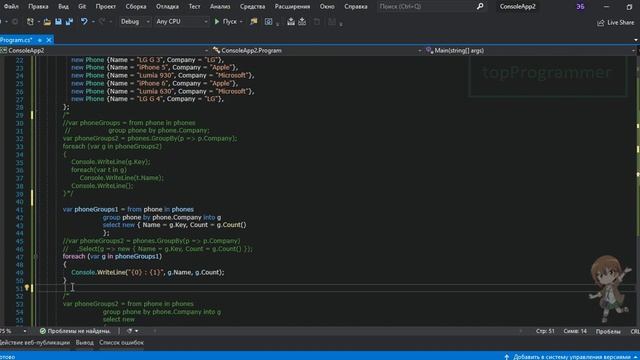Click the second download-tray toolbar icon
This screenshot has width=640, height=360.
[302, 22]
